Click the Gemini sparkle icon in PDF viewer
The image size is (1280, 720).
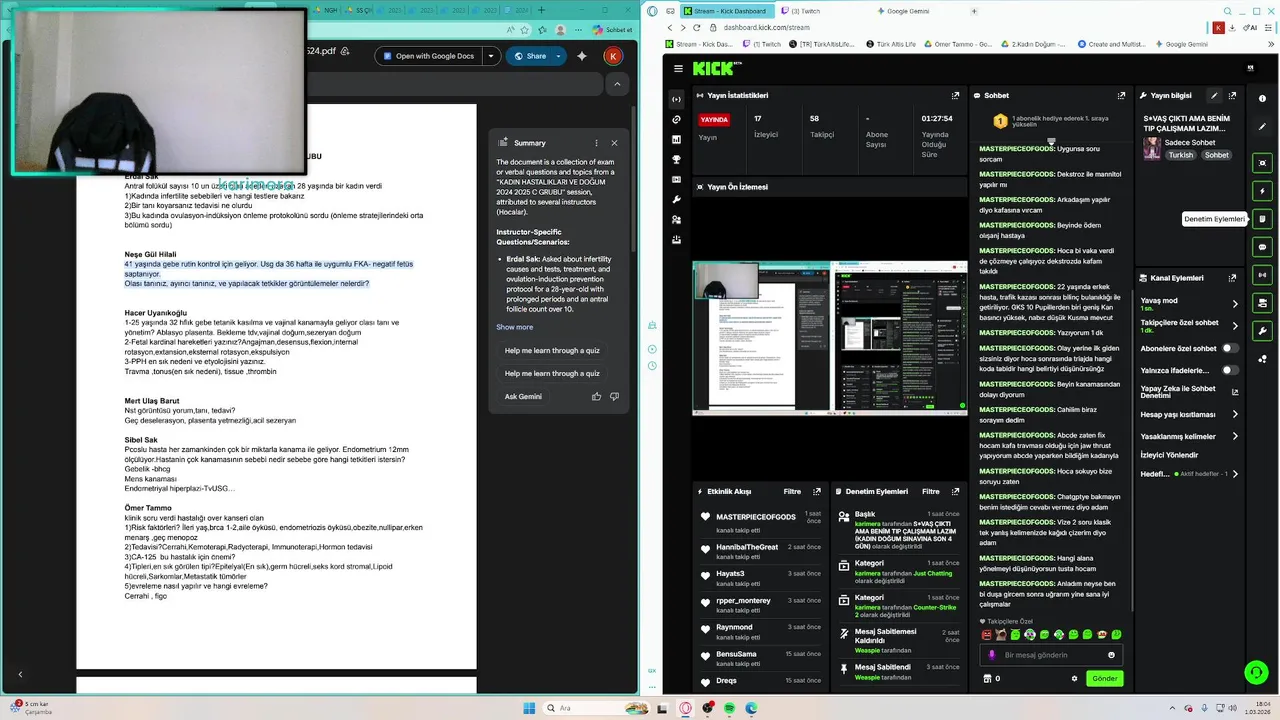pyautogui.click(x=582, y=56)
